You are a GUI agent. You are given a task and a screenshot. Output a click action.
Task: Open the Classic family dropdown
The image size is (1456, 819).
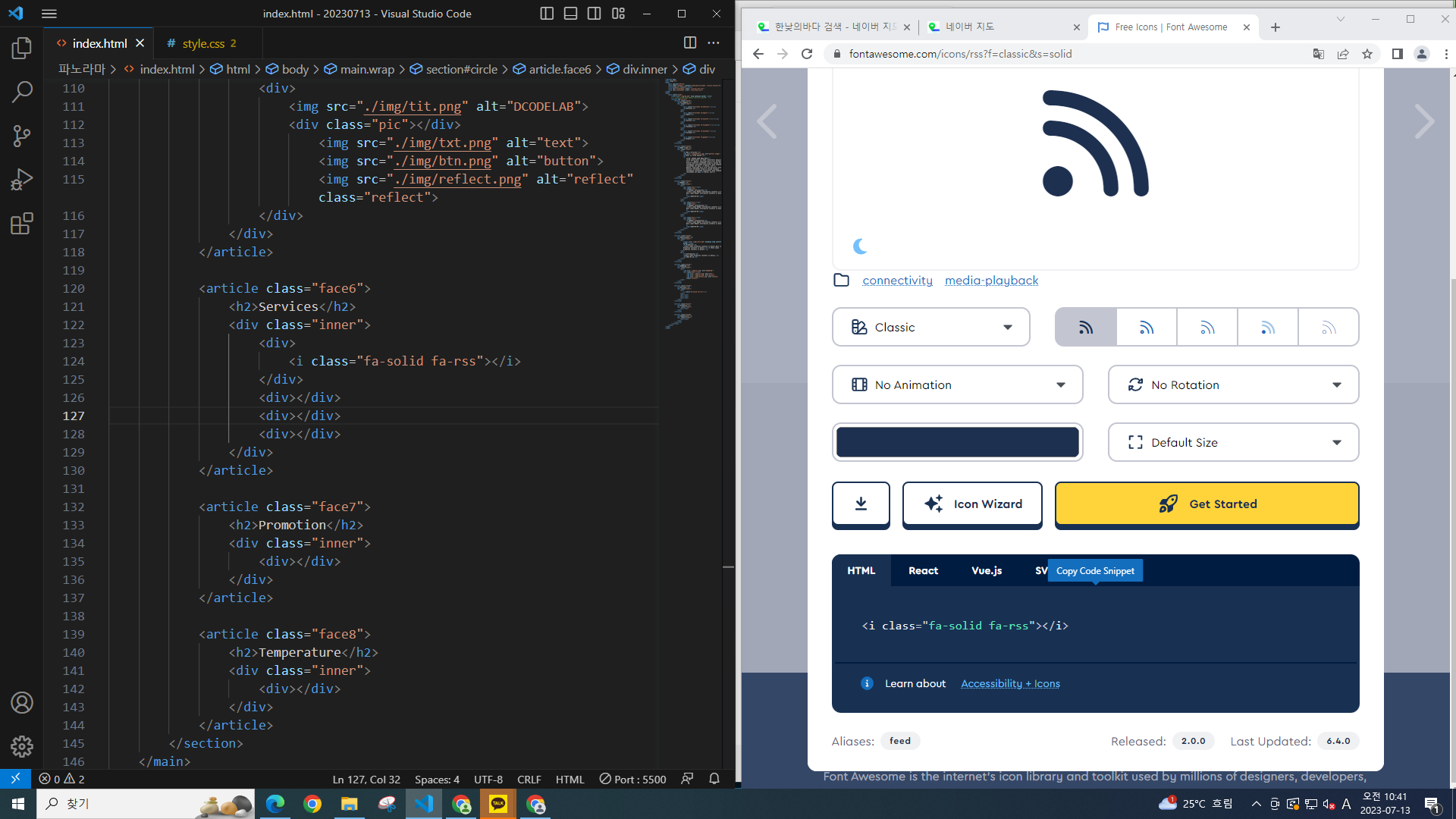(x=930, y=328)
